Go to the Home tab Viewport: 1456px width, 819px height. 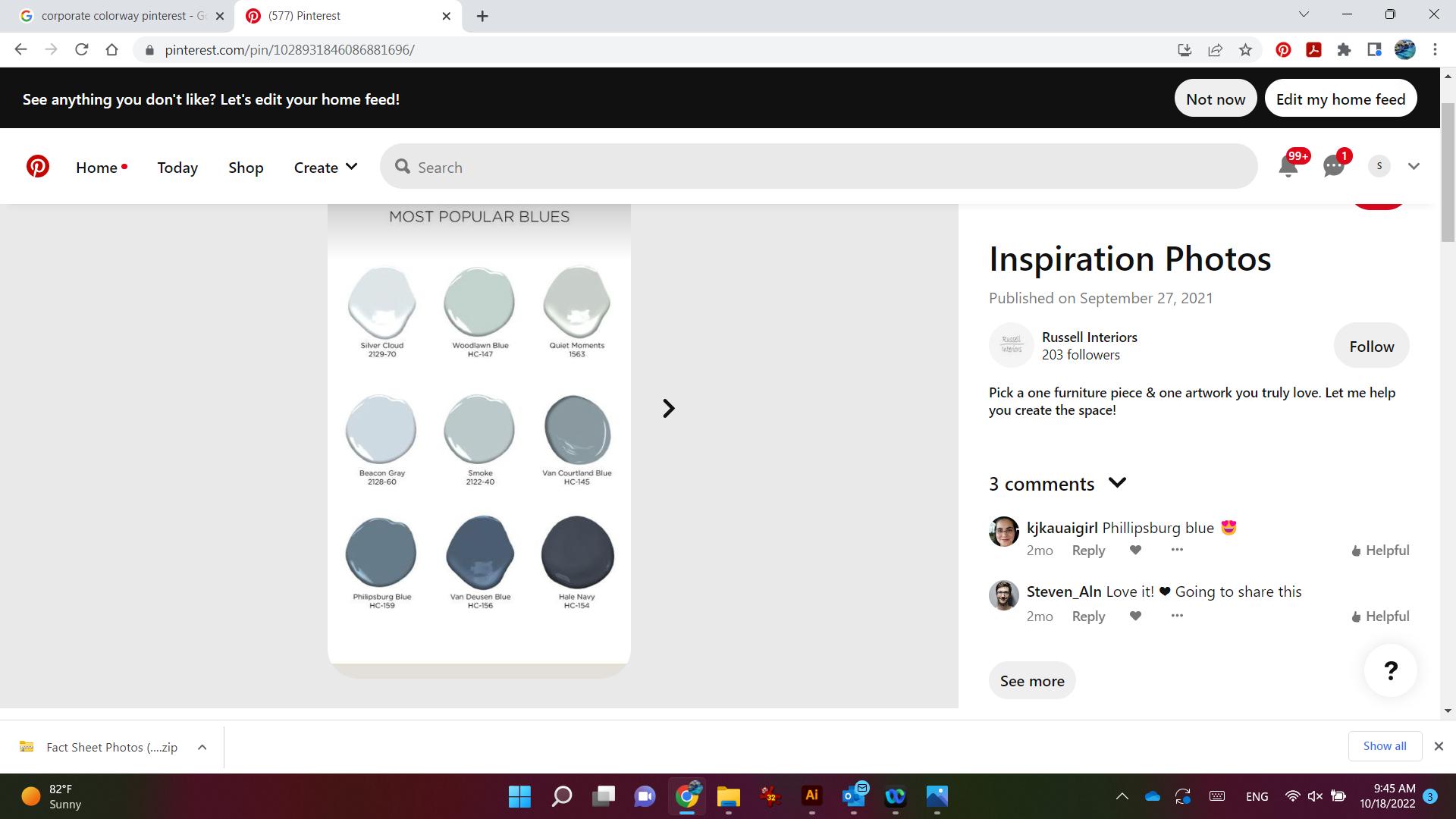[x=96, y=168]
